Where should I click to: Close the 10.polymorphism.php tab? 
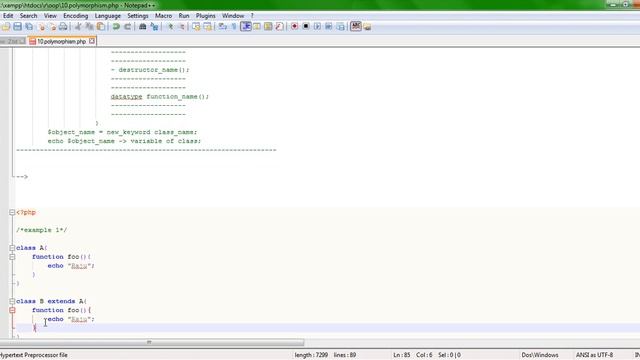[x=92, y=41]
